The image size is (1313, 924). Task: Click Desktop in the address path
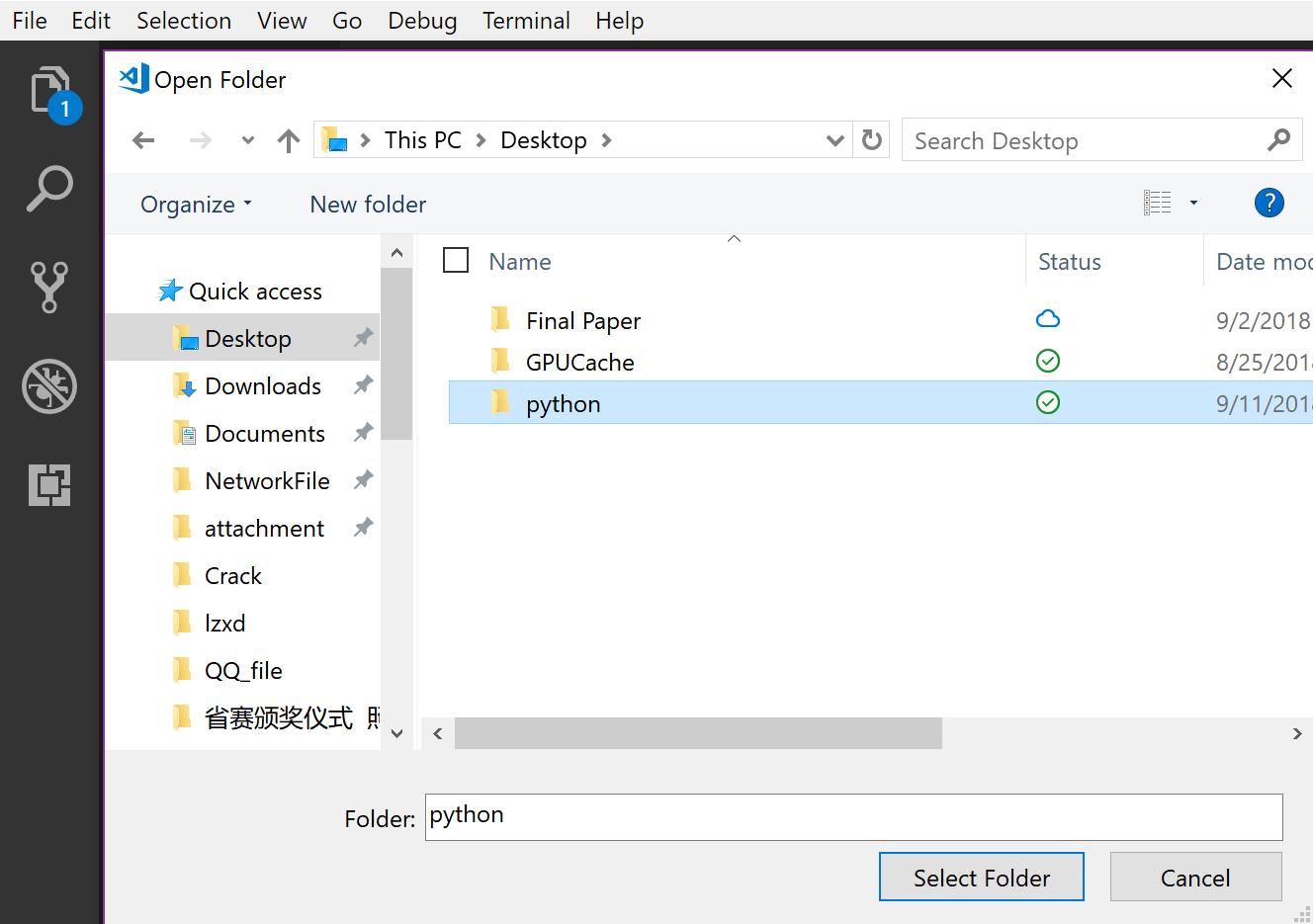coord(544,140)
